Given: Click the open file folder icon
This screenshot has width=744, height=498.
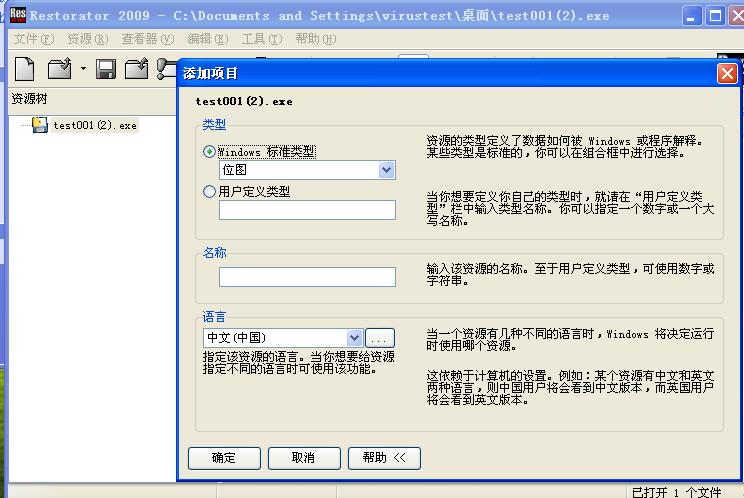Looking at the screenshot, I should tap(60, 69).
